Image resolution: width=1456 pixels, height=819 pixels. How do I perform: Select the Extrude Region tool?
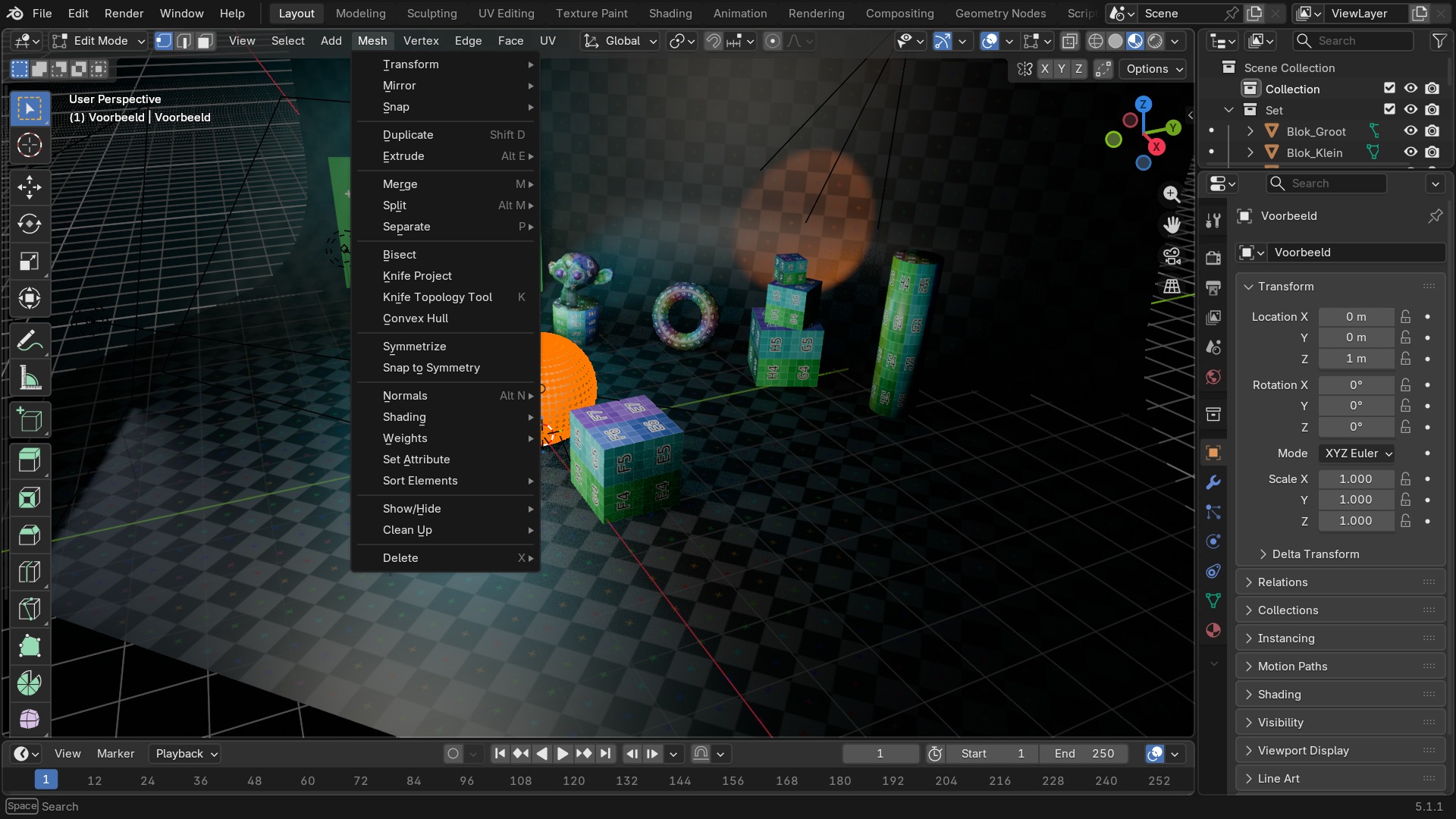(30, 460)
